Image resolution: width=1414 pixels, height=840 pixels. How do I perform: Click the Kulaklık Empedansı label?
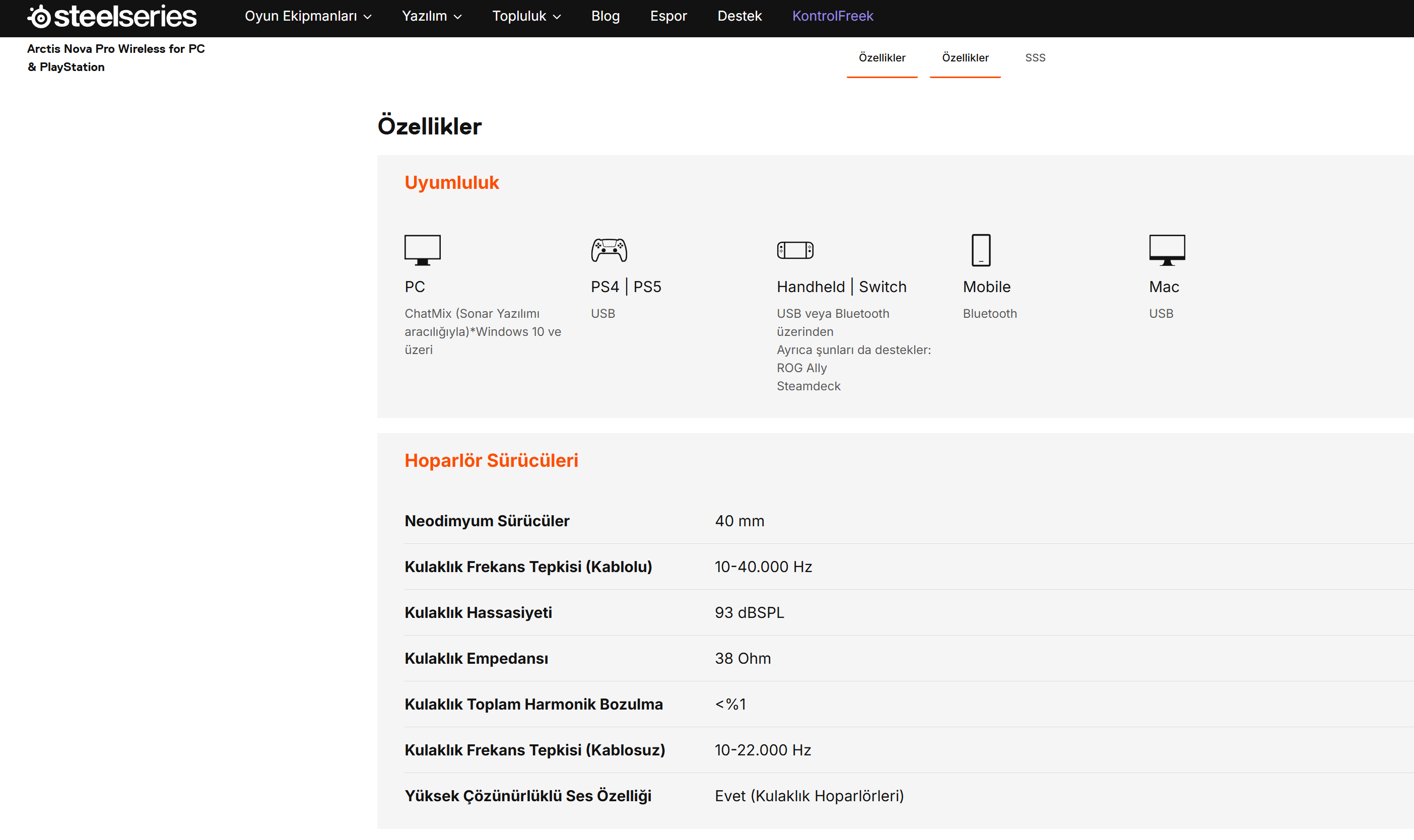(x=476, y=658)
